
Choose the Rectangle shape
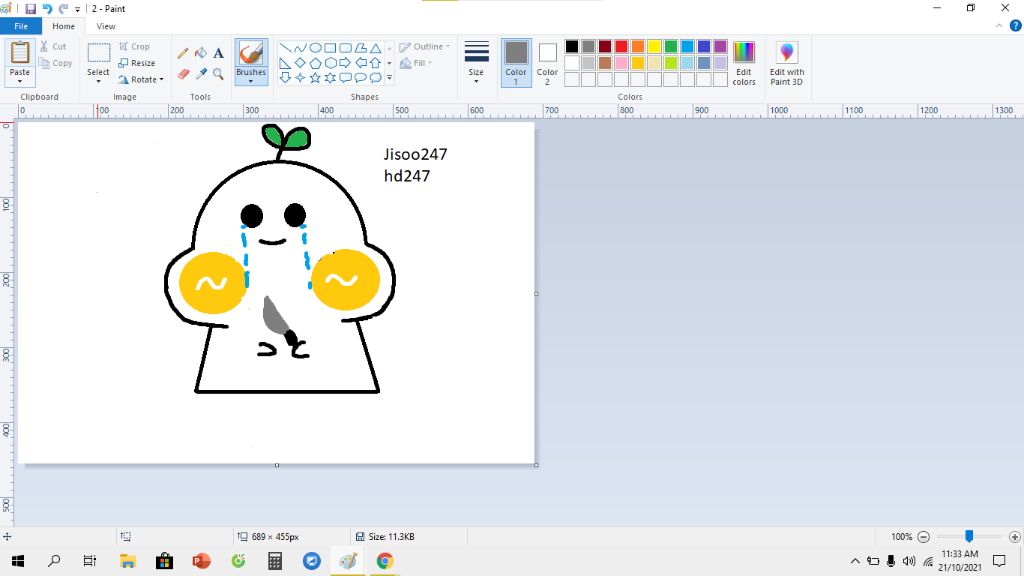(330, 48)
